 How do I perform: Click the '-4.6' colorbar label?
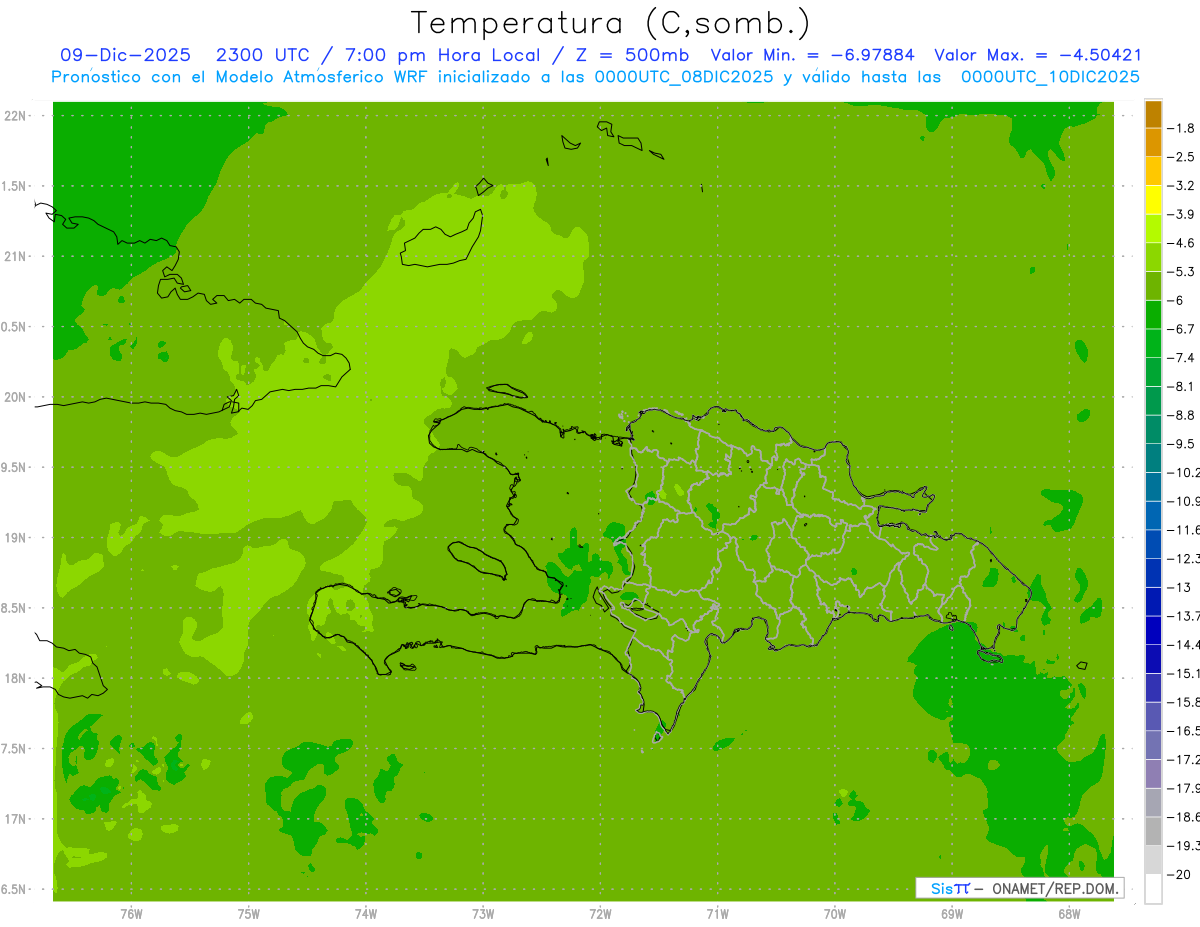tap(1181, 243)
